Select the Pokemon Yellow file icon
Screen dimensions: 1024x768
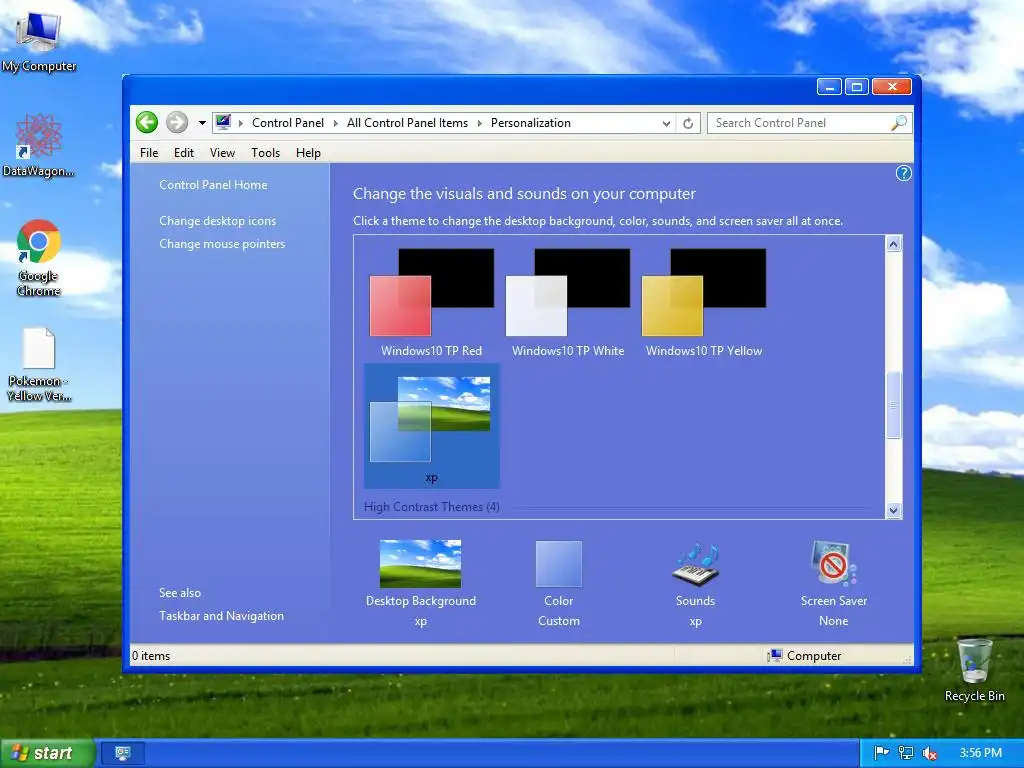tap(39, 364)
